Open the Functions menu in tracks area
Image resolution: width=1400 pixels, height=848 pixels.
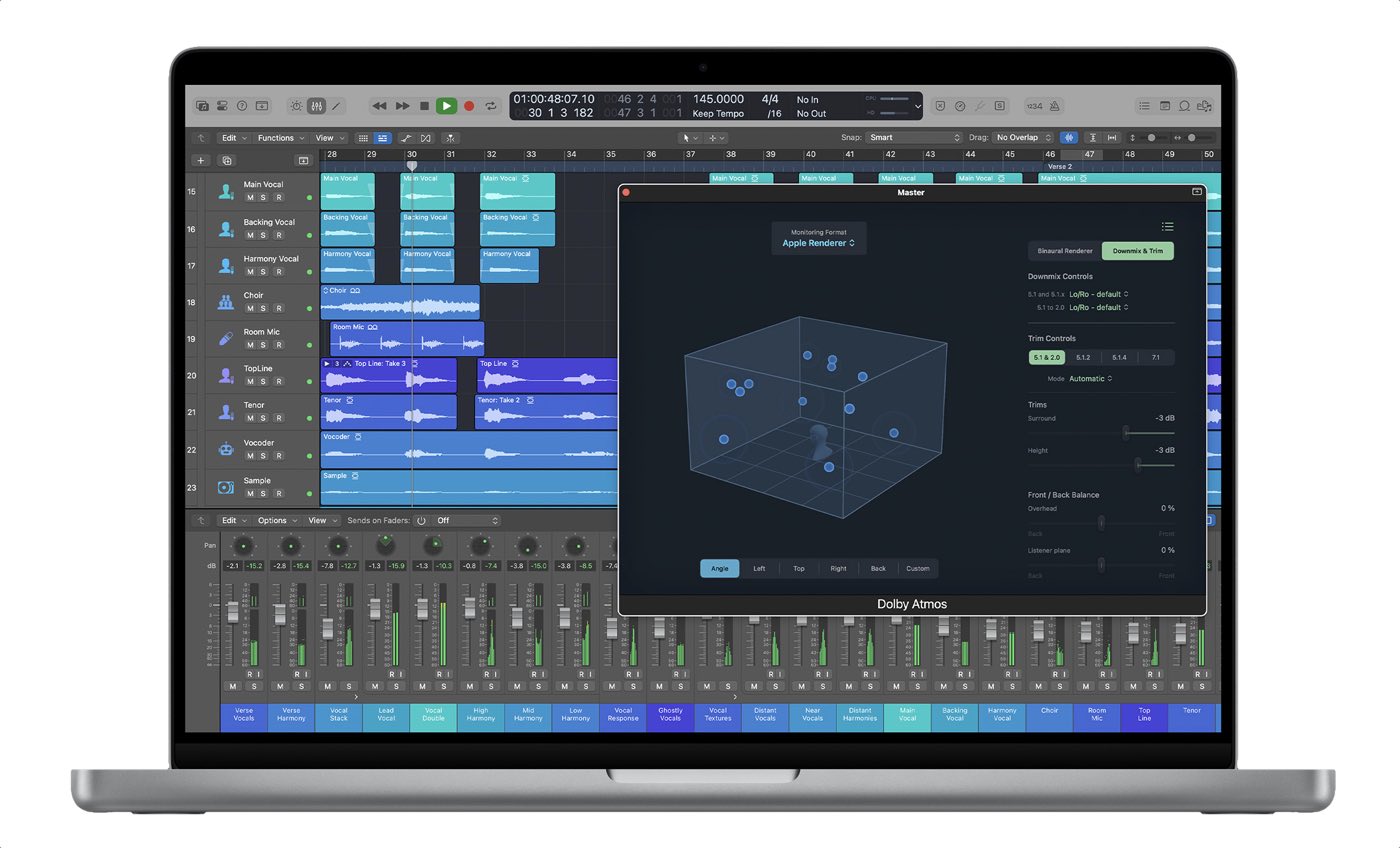(280, 138)
